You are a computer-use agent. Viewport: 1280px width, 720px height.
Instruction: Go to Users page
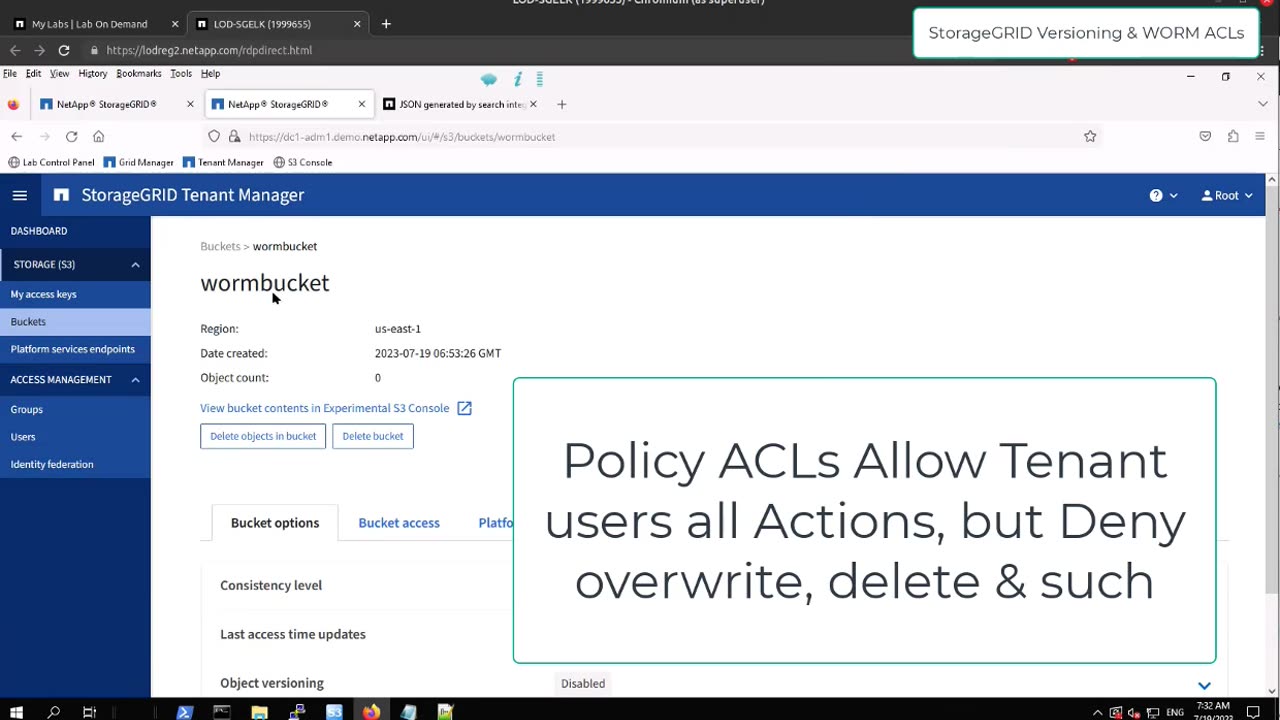[23, 437]
